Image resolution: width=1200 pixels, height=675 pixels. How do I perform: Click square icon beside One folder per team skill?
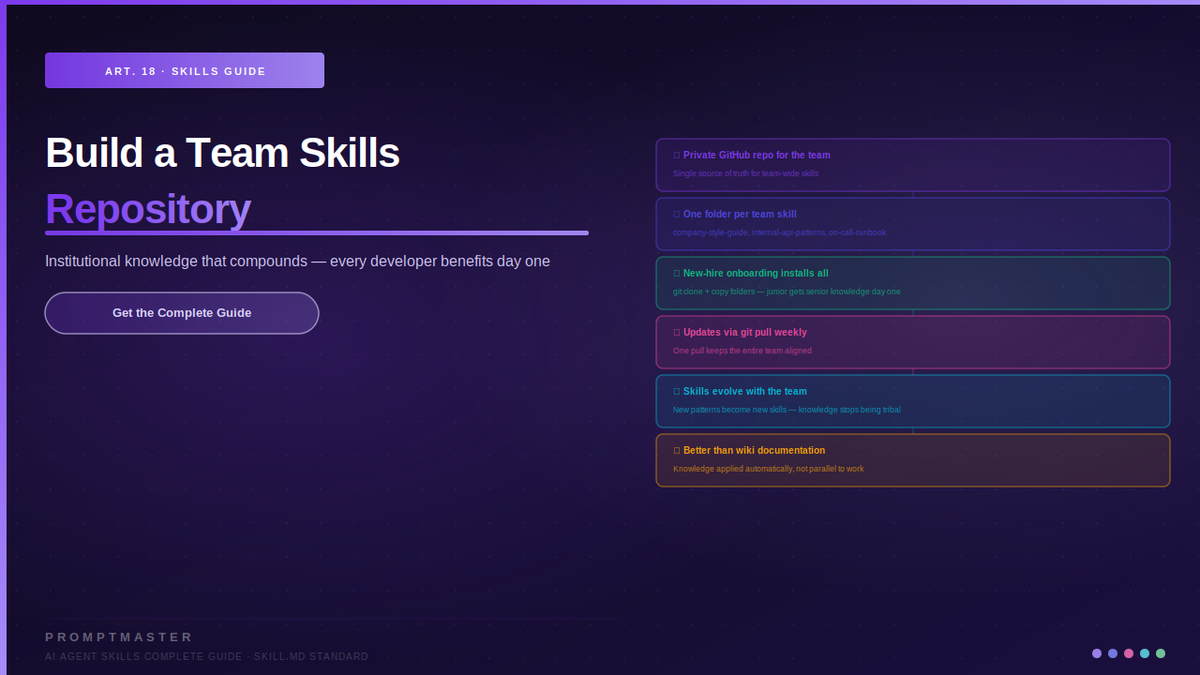click(x=676, y=214)
